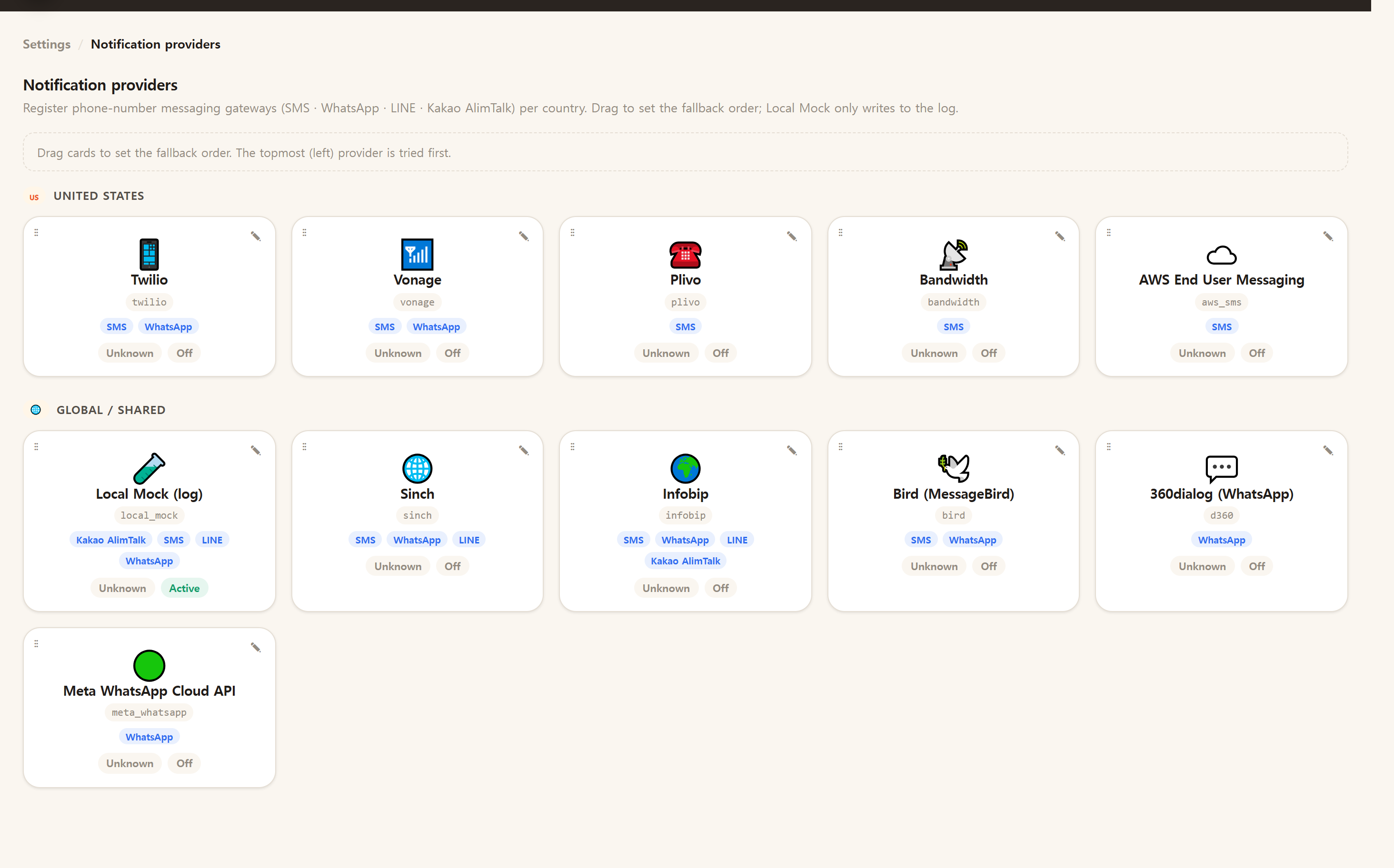Image resolution: width=1394 pixels, height=868 pixels.
Task: Click the global section globe icon
Action: click(36, 410)
